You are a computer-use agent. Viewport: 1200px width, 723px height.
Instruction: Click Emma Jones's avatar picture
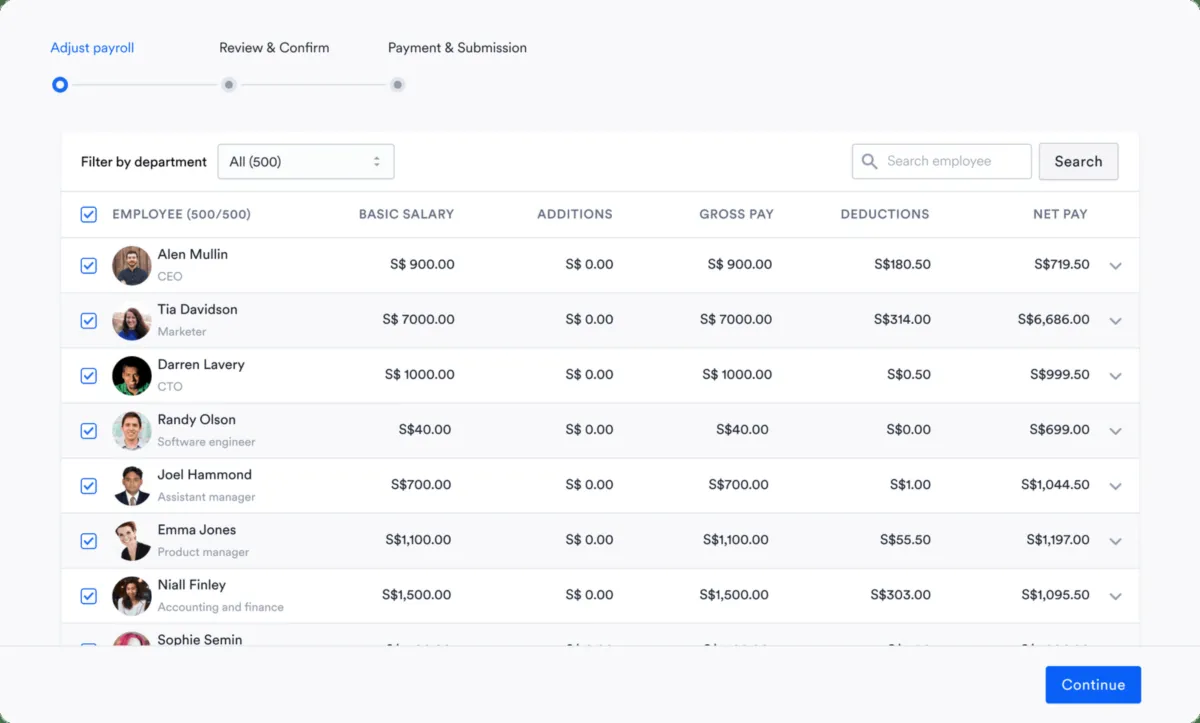click(x=132, y=541)
